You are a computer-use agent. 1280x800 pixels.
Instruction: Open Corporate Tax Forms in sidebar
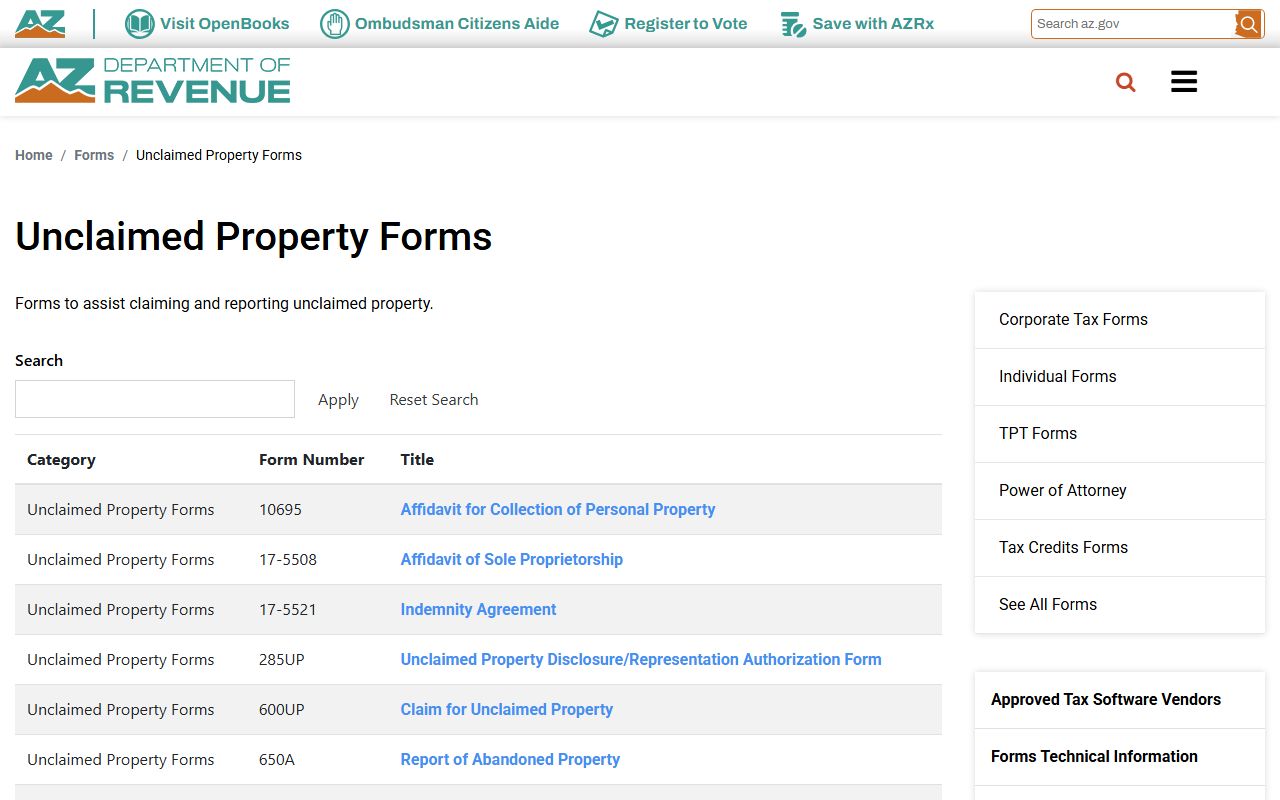tap(1119, 320)
